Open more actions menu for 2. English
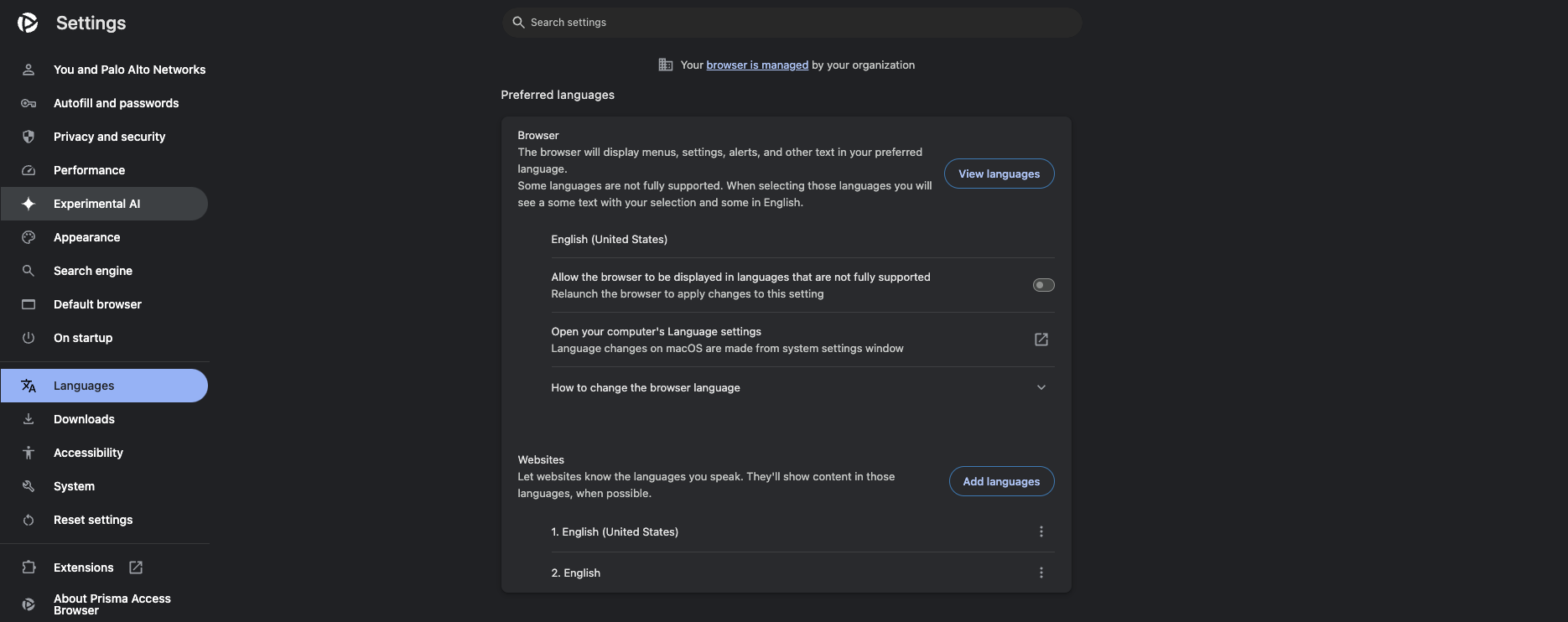1568x622 pixels. tap(1041, 573)
